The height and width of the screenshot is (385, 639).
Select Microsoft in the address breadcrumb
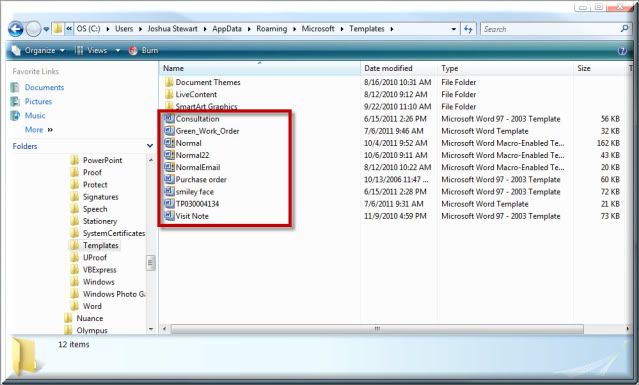click(x=318, y=29)
